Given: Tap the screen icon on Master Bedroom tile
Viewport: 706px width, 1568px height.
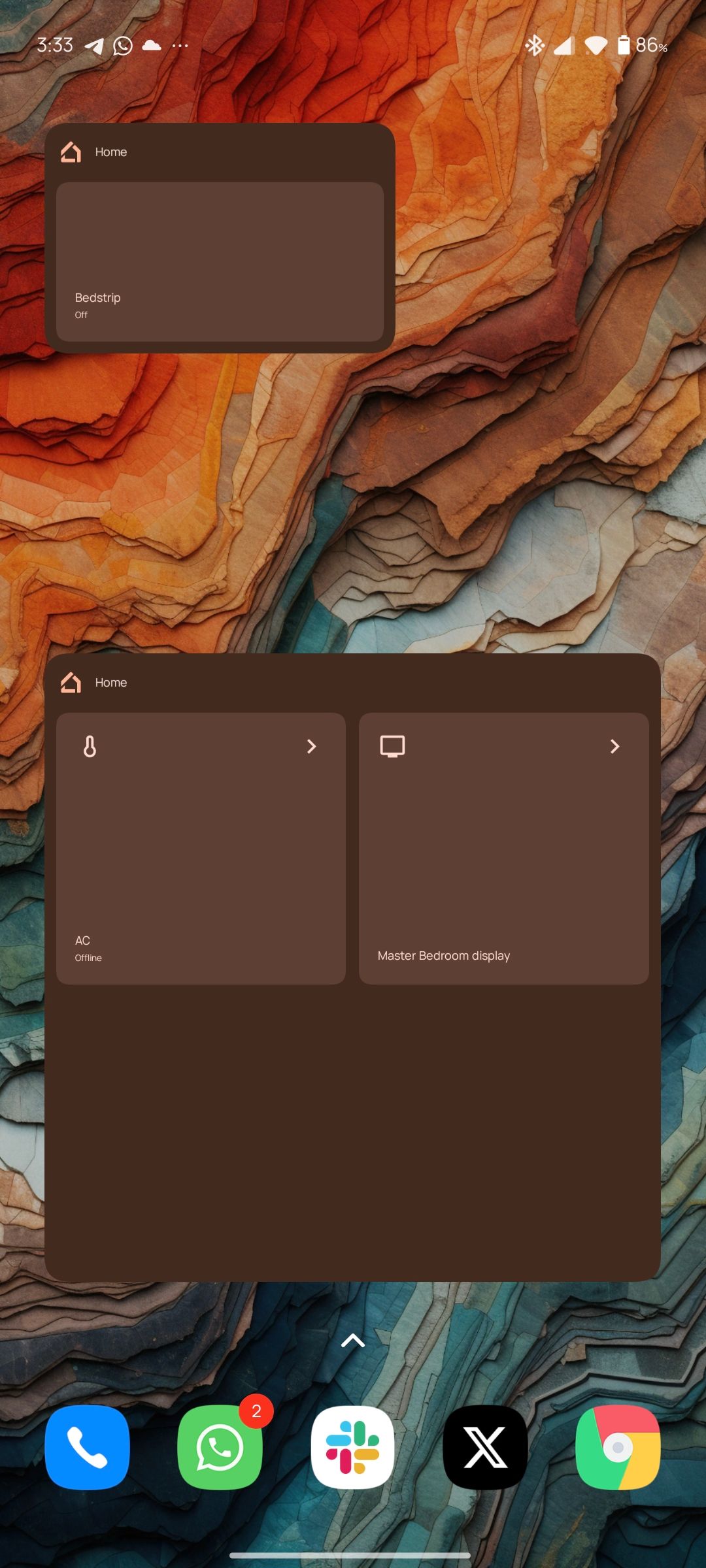Looking at the screenshot, I should click(x=392, y=746).
